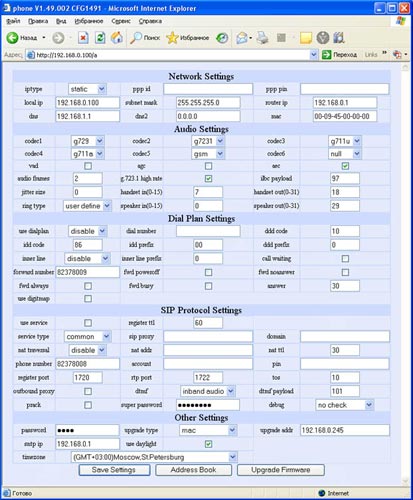Enable the vad checkbox
This screenshot has width=413, height=500.
88,166
